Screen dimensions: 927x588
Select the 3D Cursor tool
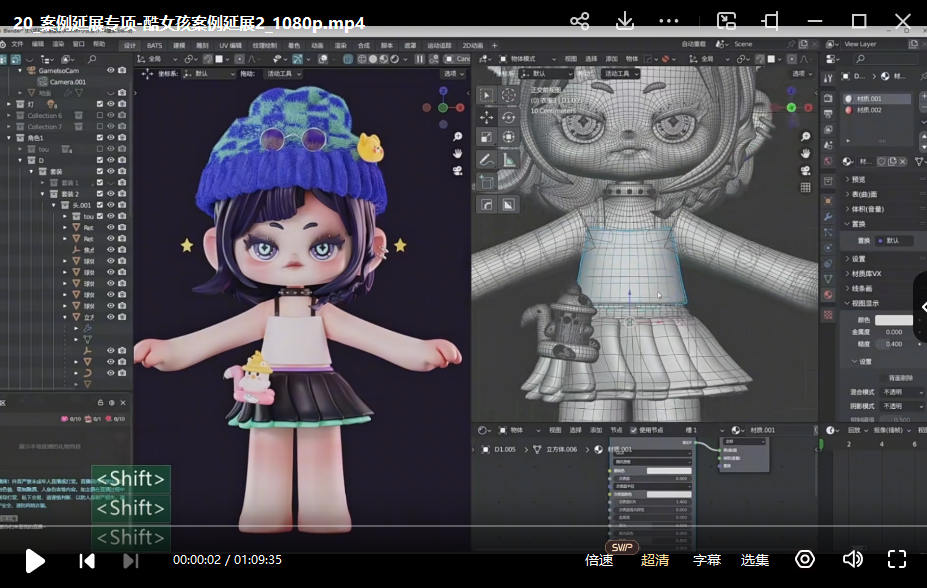pyautogui.click(x=508, y=95)
